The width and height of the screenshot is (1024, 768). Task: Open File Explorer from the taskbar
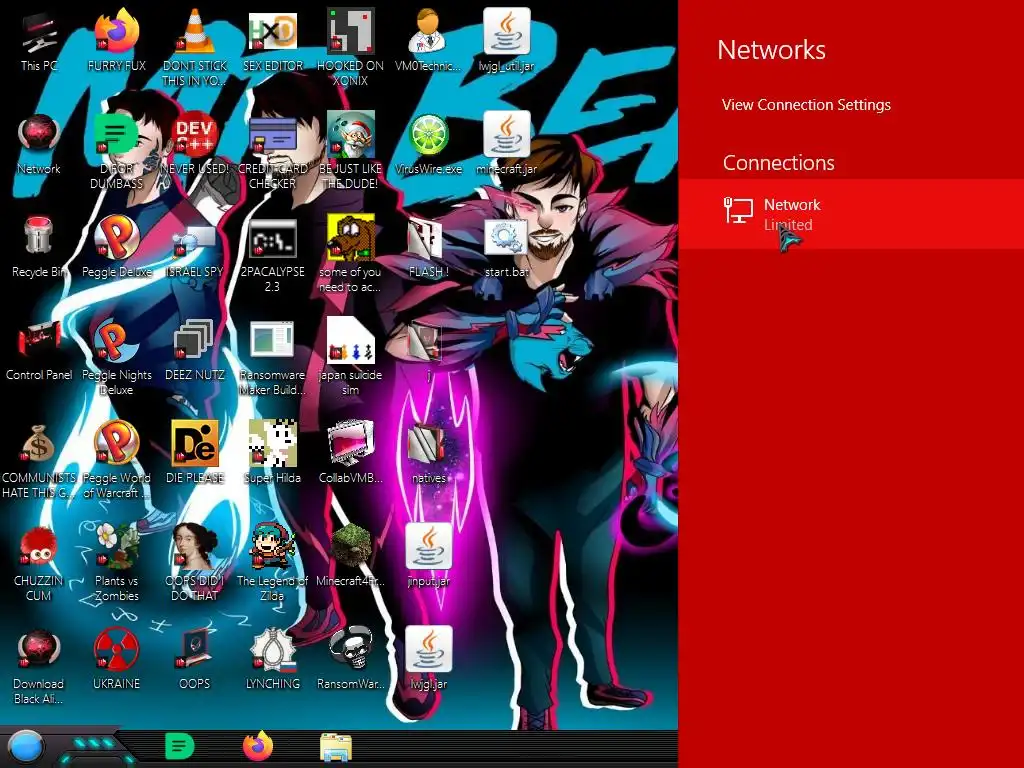point(336,748)
